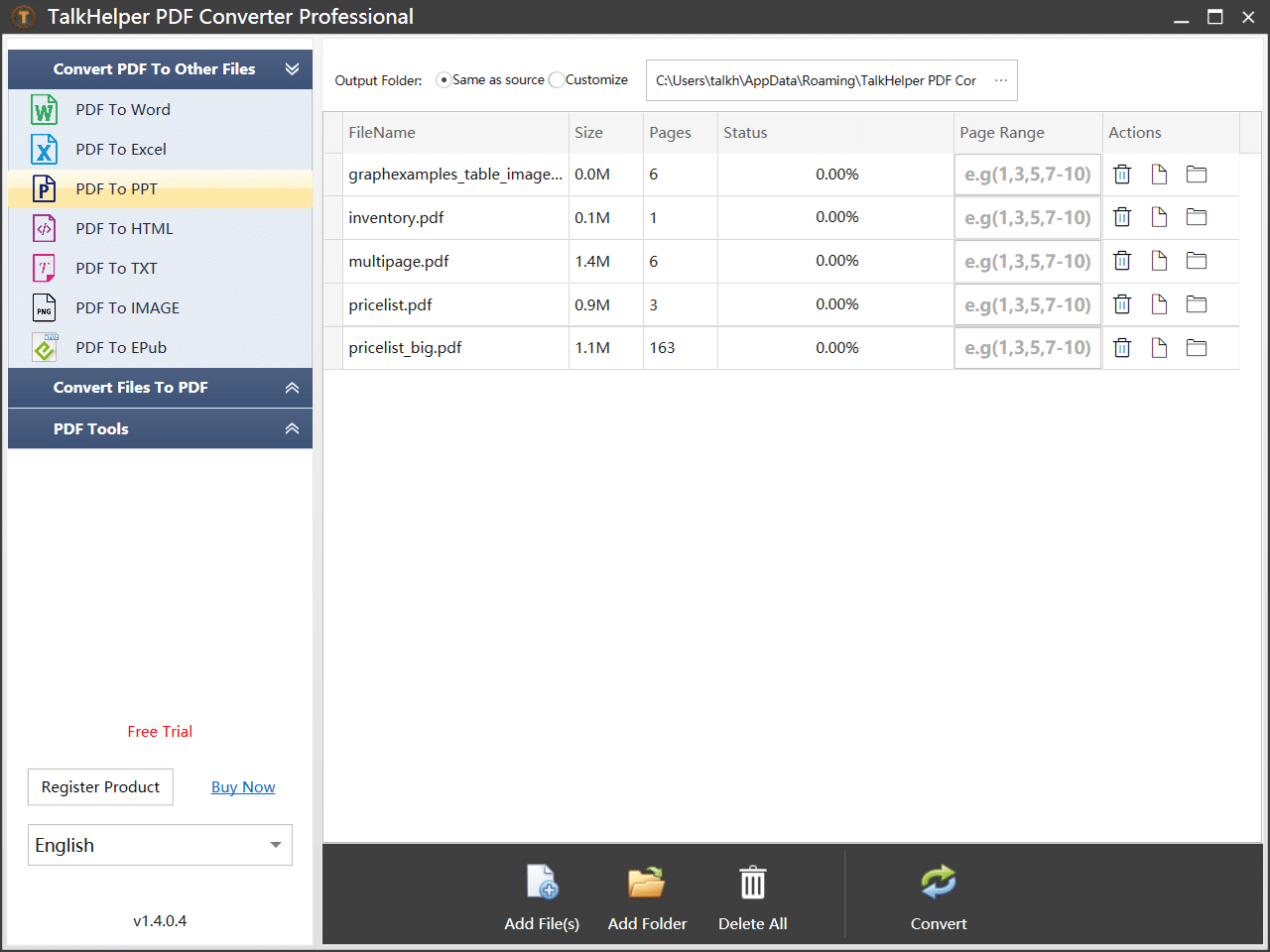Image resolution: width=1270 pixels, height=952 pixels.
Task: Select the PDF To Word icon
Action: (x=45, y=109)
